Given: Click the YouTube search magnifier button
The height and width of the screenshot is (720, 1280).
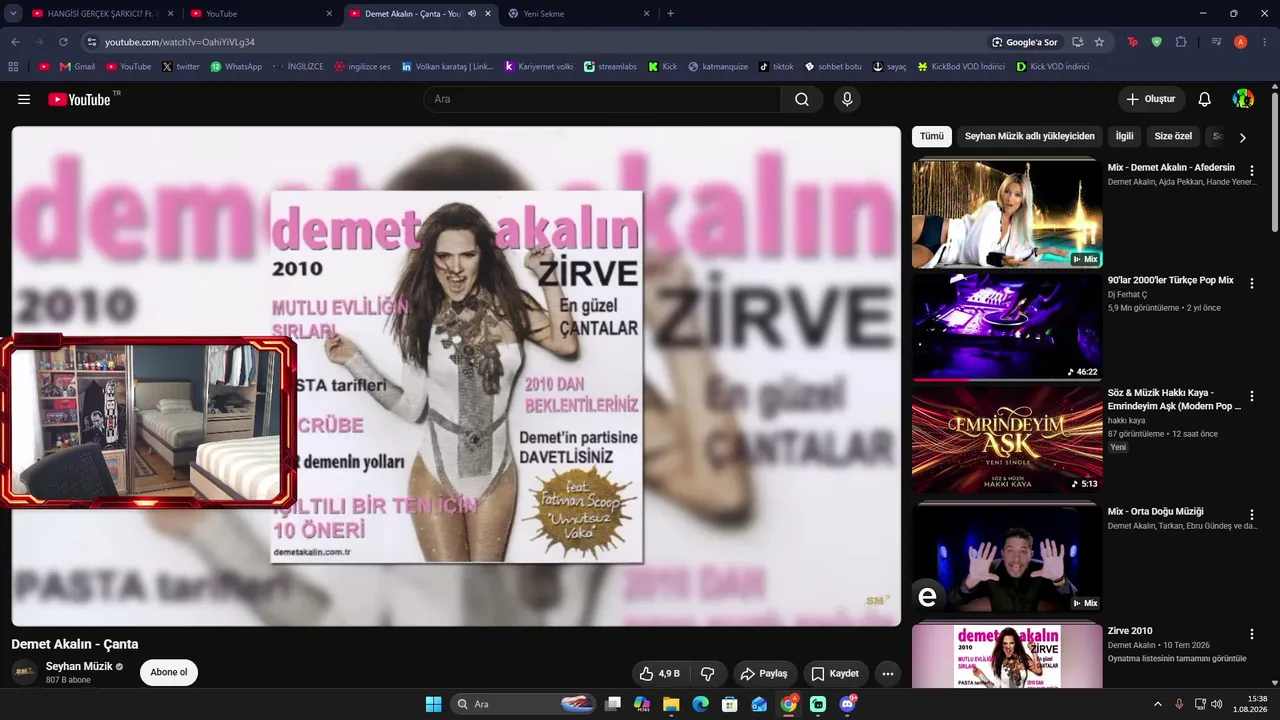Looking at the screenshot, I should 802,99.
